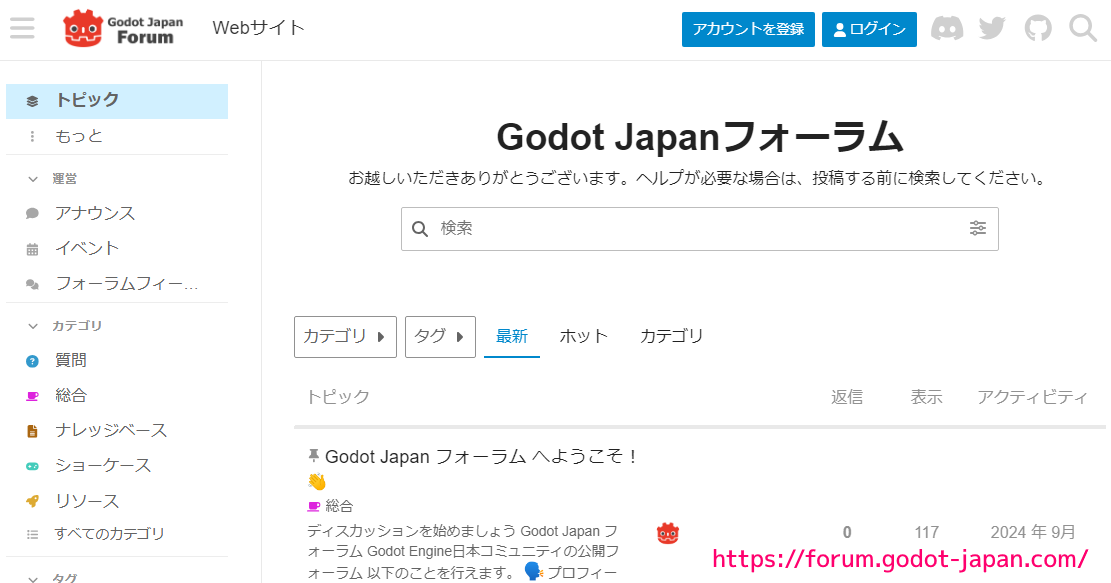
Task: Sort topics by アクティビティ column
Action: point(1032,397)
